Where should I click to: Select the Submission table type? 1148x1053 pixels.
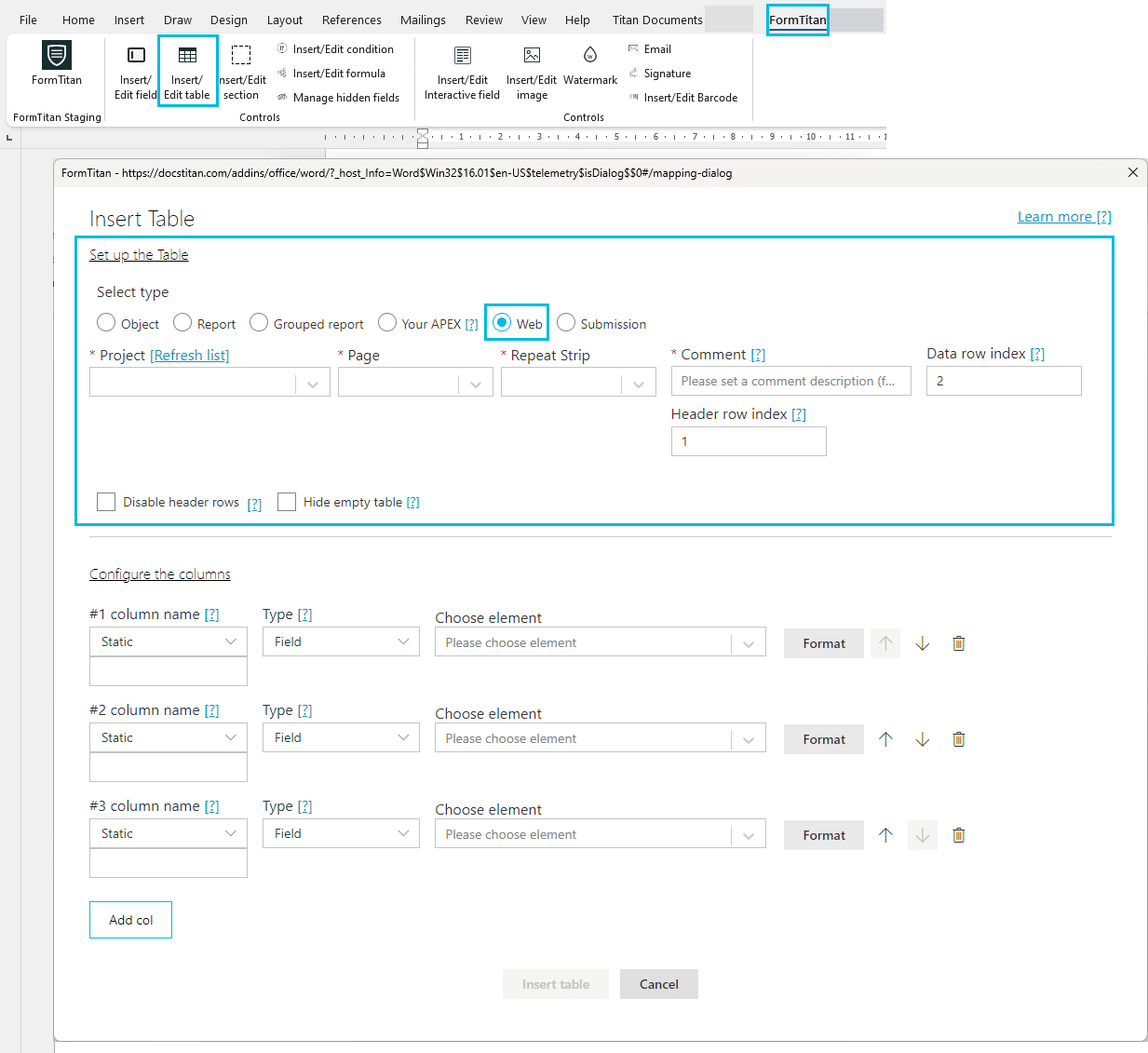(565, 322)
